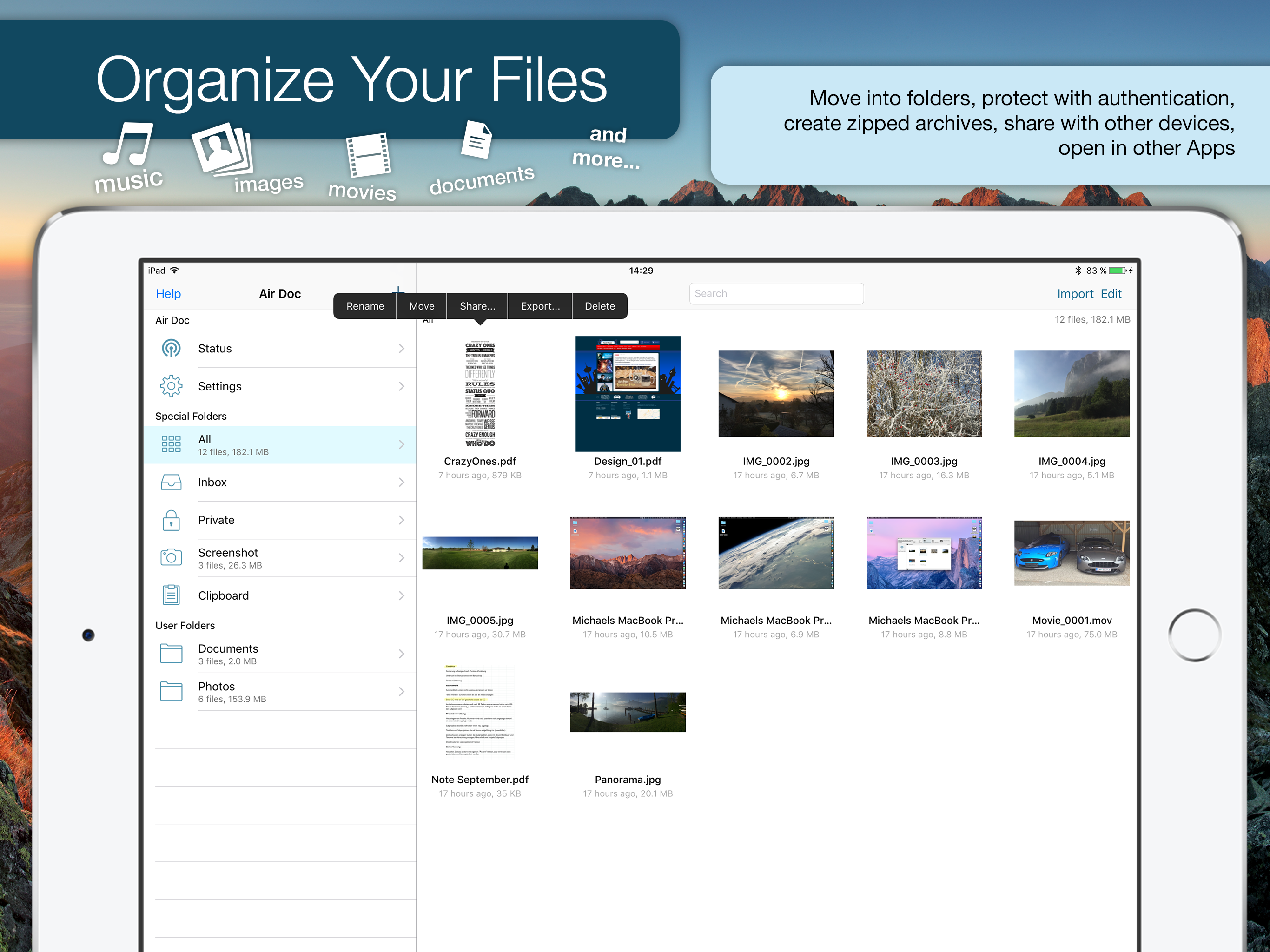Open the Settings gear icon
This screenshot has height=952, width=1270.
[171, 386]
